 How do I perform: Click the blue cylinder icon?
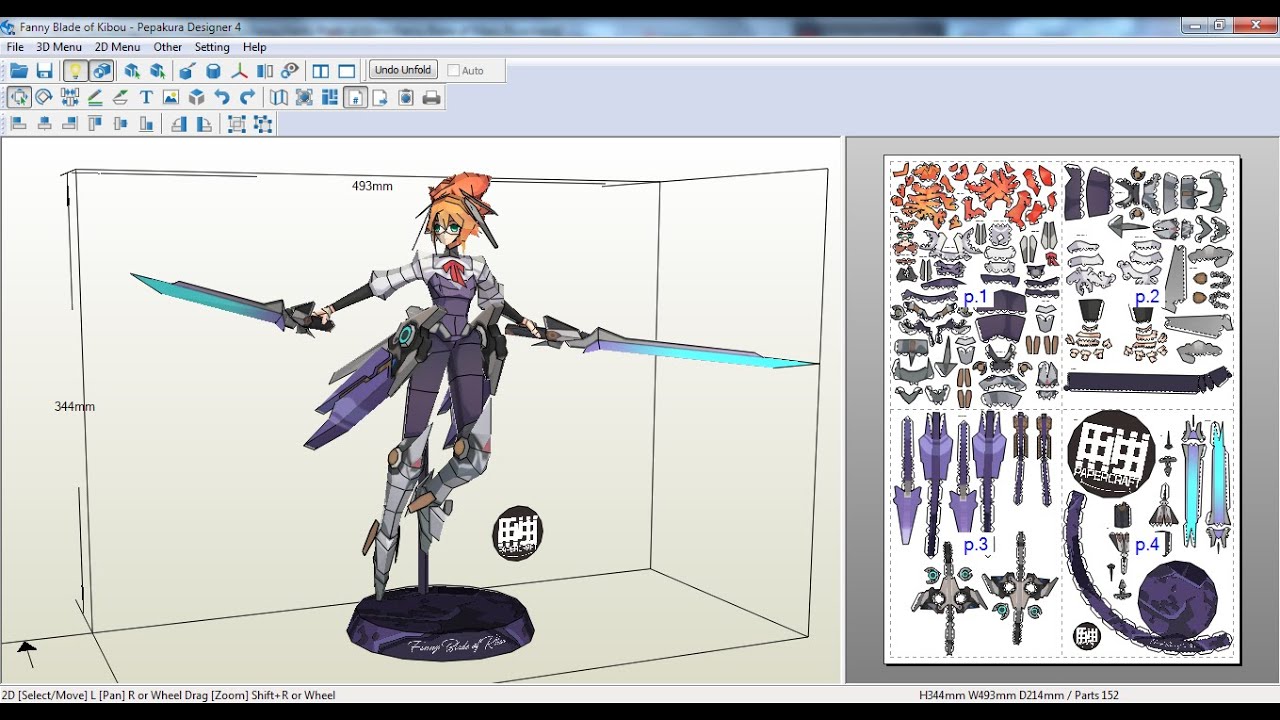[213, 71]
